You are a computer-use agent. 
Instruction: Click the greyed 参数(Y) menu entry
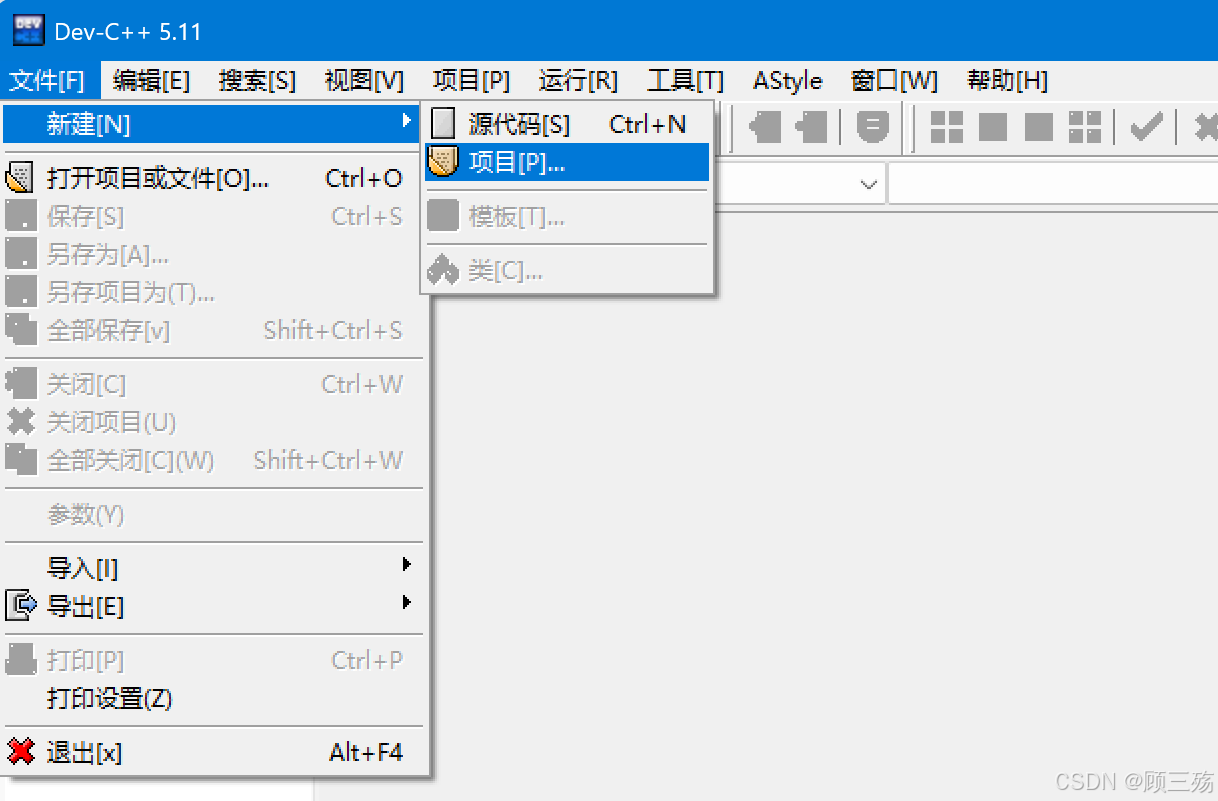click(x=213, y=514)
